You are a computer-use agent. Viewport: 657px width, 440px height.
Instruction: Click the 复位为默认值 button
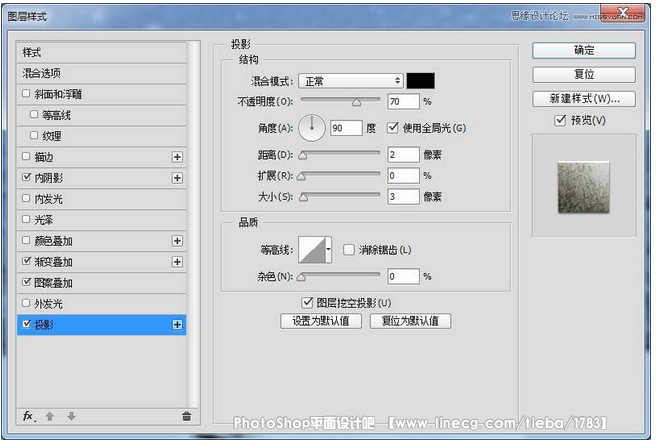pos(410,321)
